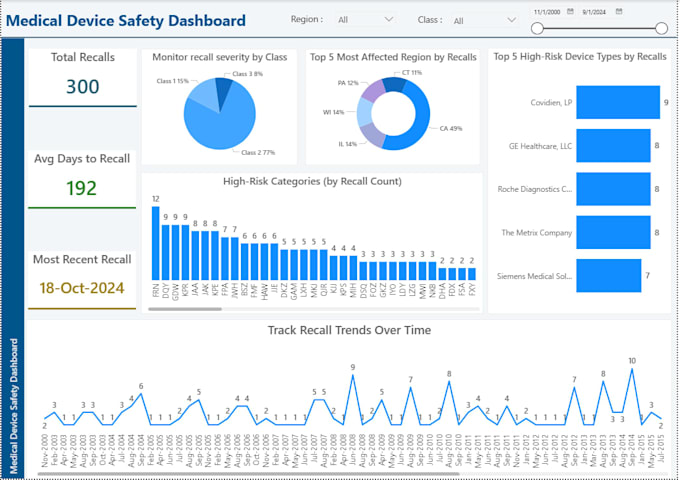Select the WI 14% donut segment
The height and width of the screenshot is (480, 680).
pos(364,112)
